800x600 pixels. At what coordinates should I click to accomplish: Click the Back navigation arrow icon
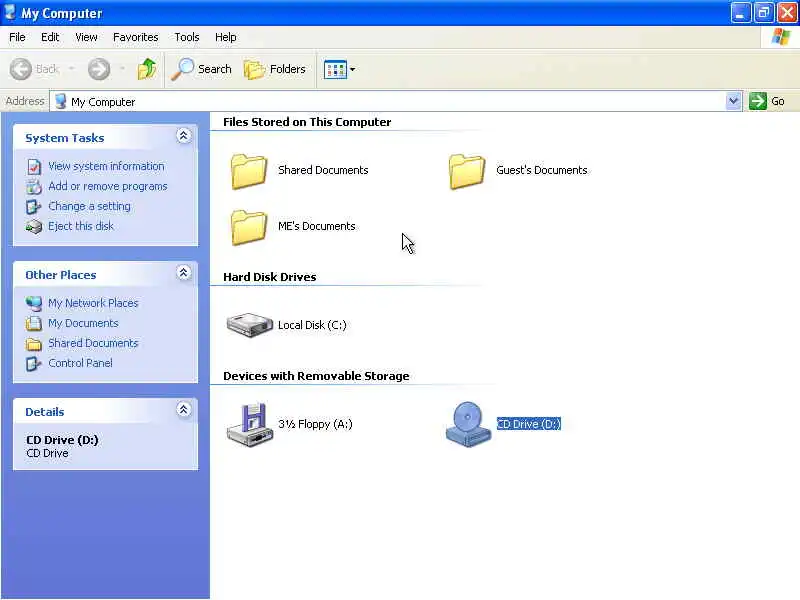coord(21,69)
